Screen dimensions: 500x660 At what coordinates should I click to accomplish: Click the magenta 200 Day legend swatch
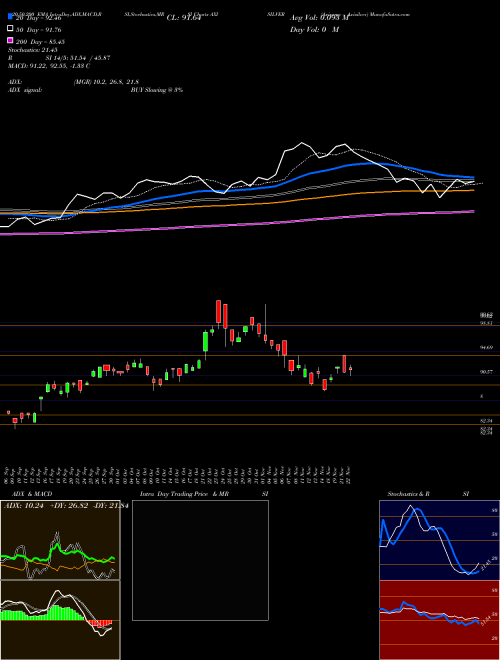click(10, 40)
